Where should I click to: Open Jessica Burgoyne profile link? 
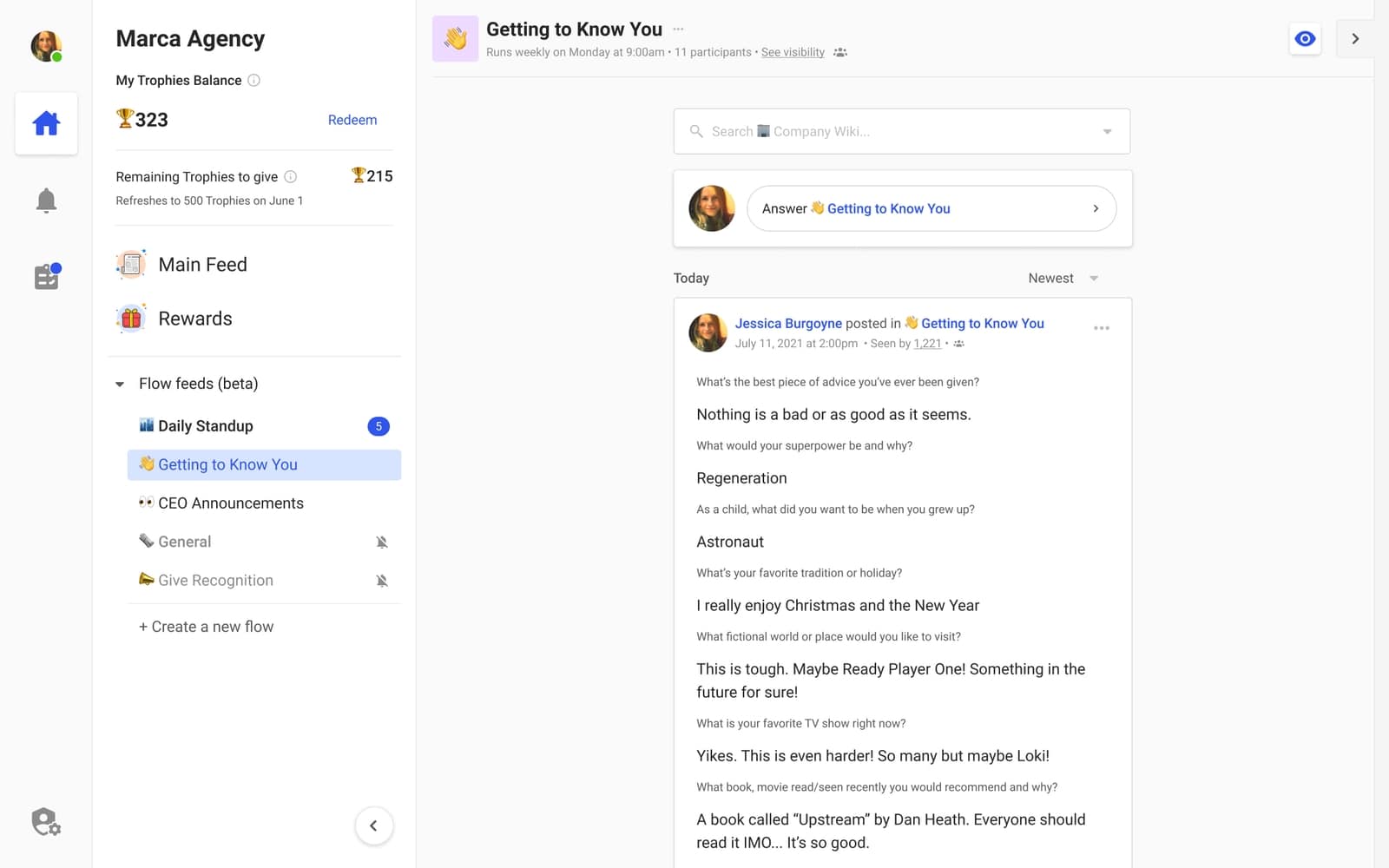pyautogui.click(x=788, y=323)
